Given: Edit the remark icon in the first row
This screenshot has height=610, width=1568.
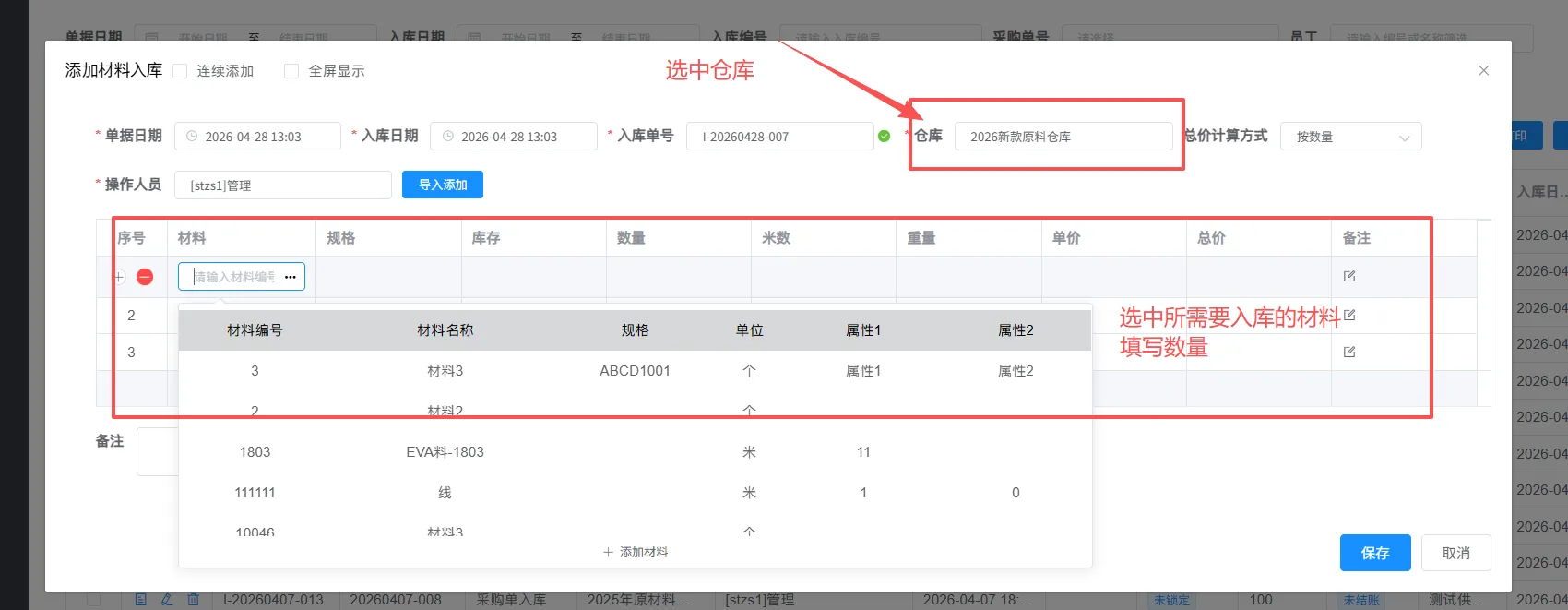Looking at the screenshot, I should (x=1349, y=276).
